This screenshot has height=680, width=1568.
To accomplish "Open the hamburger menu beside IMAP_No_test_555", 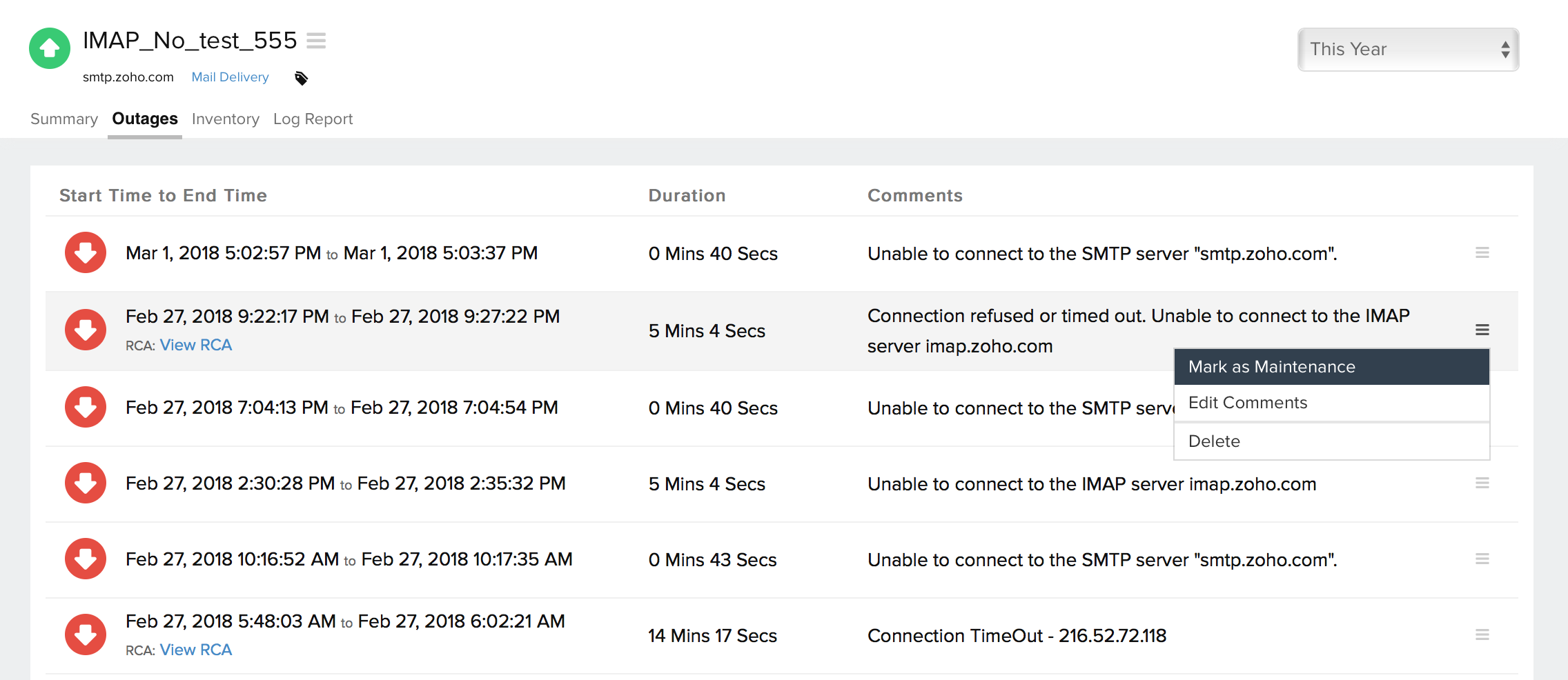I will tap(316, 41).
